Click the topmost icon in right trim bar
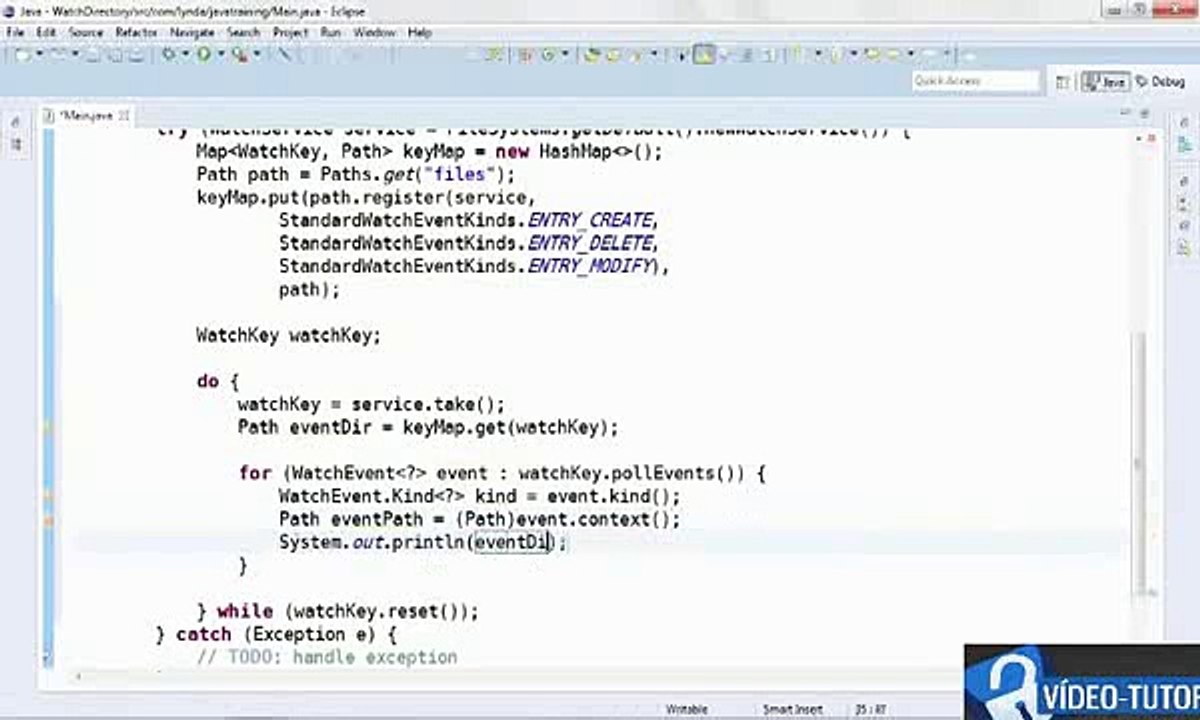 pos(1185,121)
